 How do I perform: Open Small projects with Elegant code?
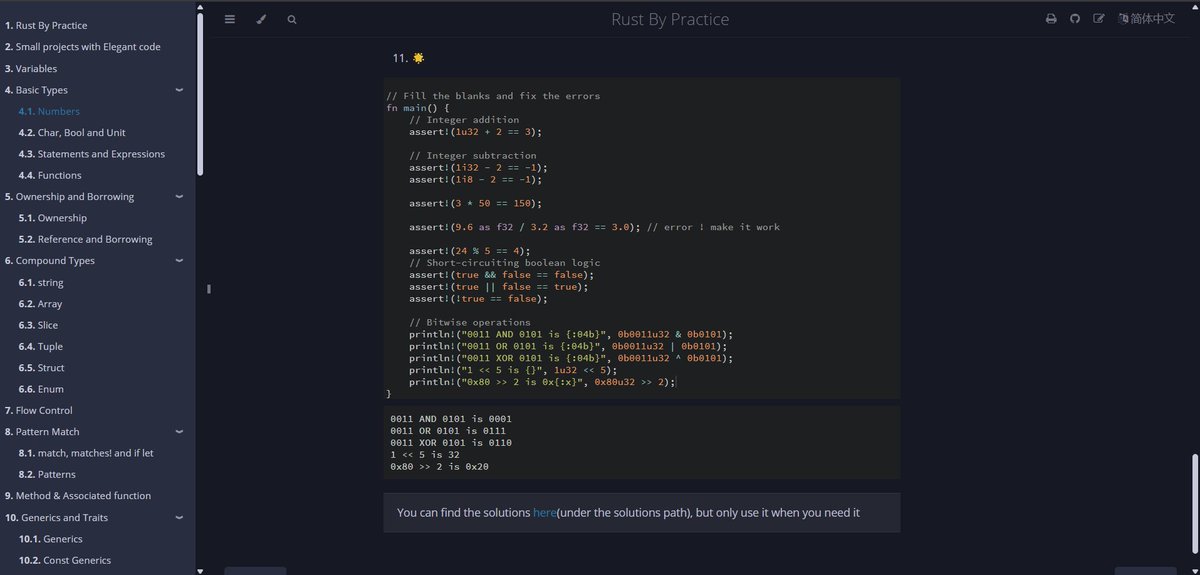[82, 47]
